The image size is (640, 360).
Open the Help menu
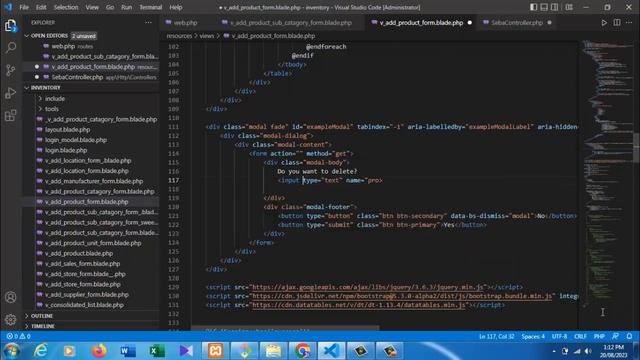tap(176, 7)
